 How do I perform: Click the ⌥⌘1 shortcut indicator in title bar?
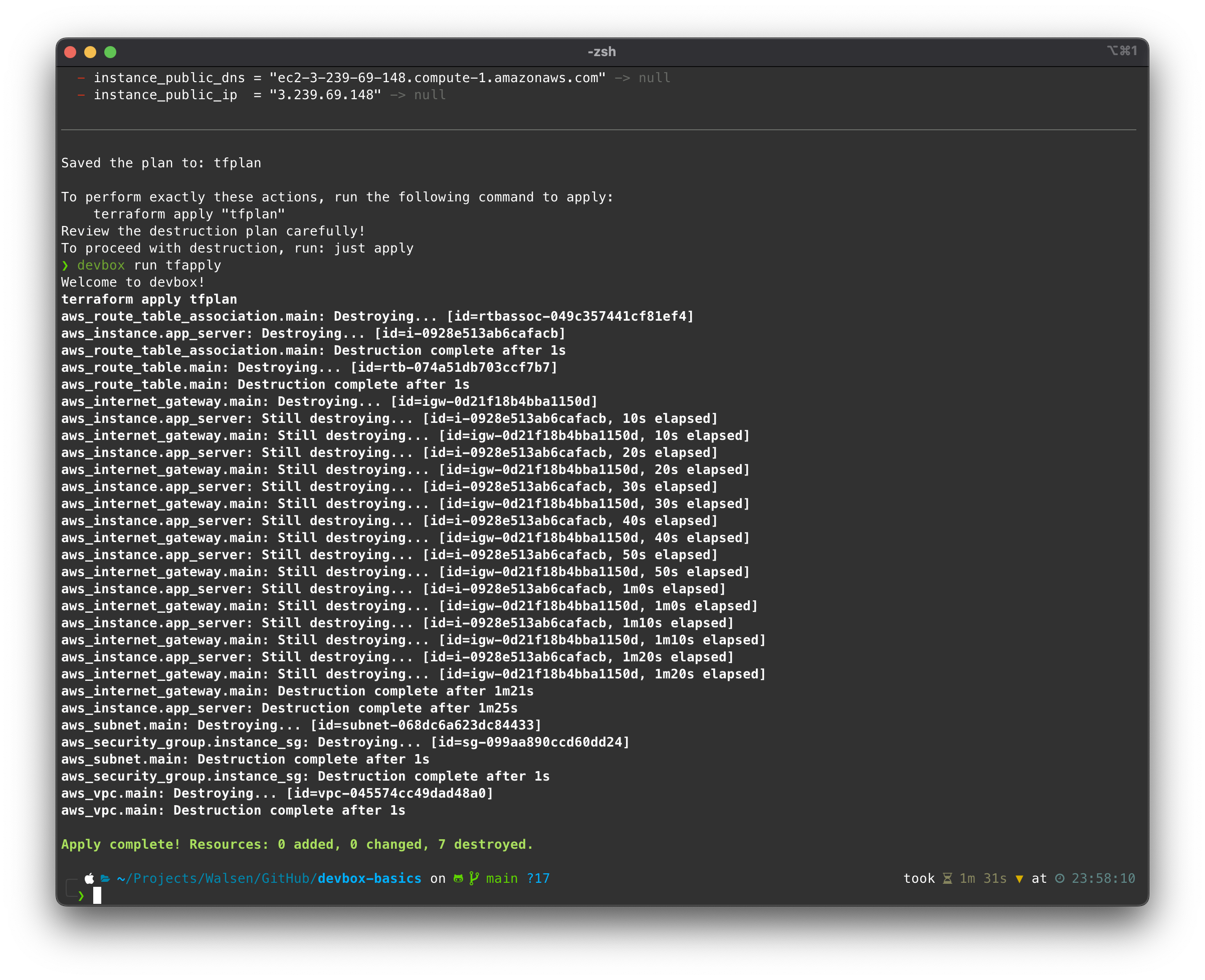coord(1123,51)
